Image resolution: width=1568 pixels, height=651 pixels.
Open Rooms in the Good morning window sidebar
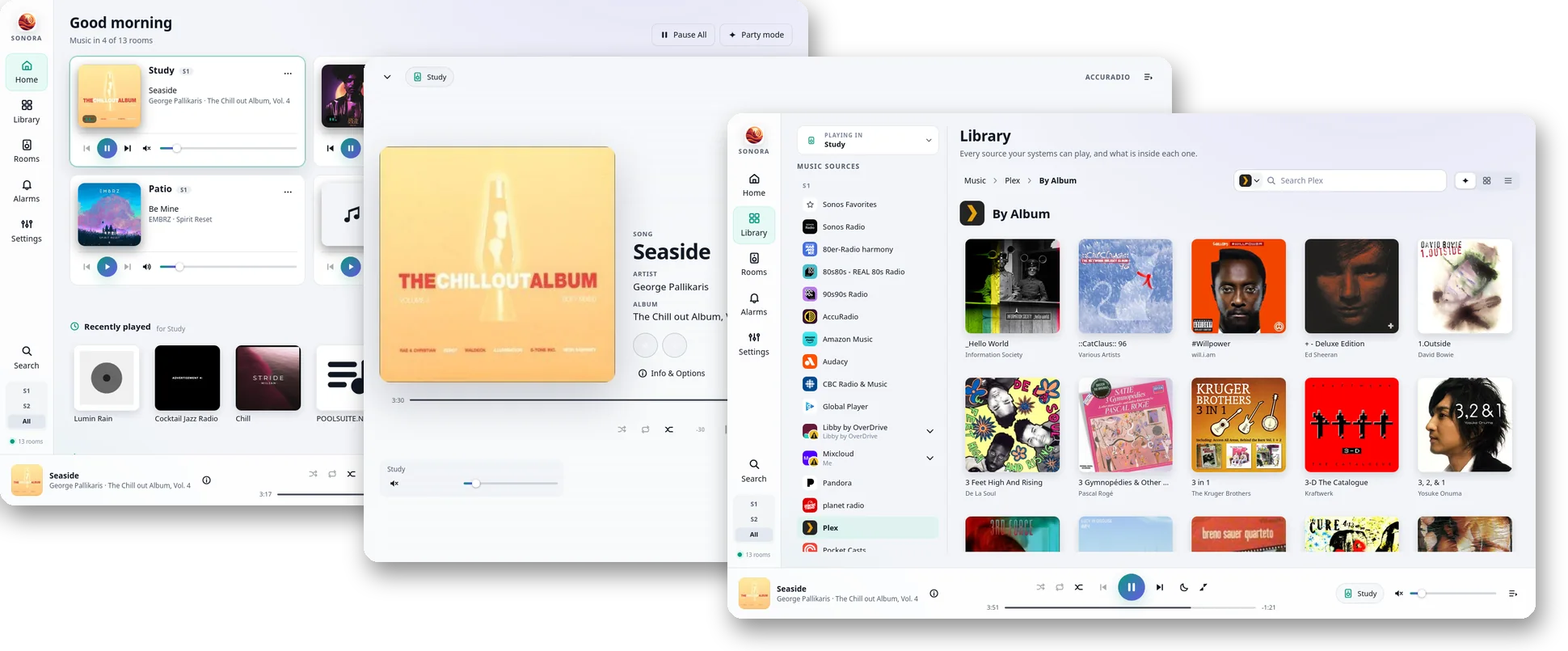point(27,150)
